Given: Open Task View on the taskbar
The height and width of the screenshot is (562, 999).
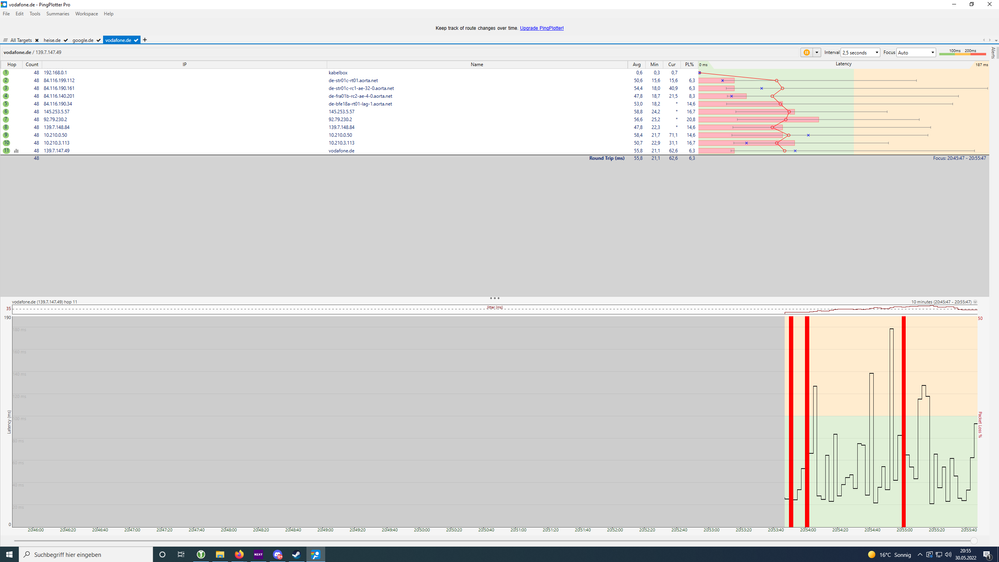Looking at the screenshot, I should [x=181, y=554].
